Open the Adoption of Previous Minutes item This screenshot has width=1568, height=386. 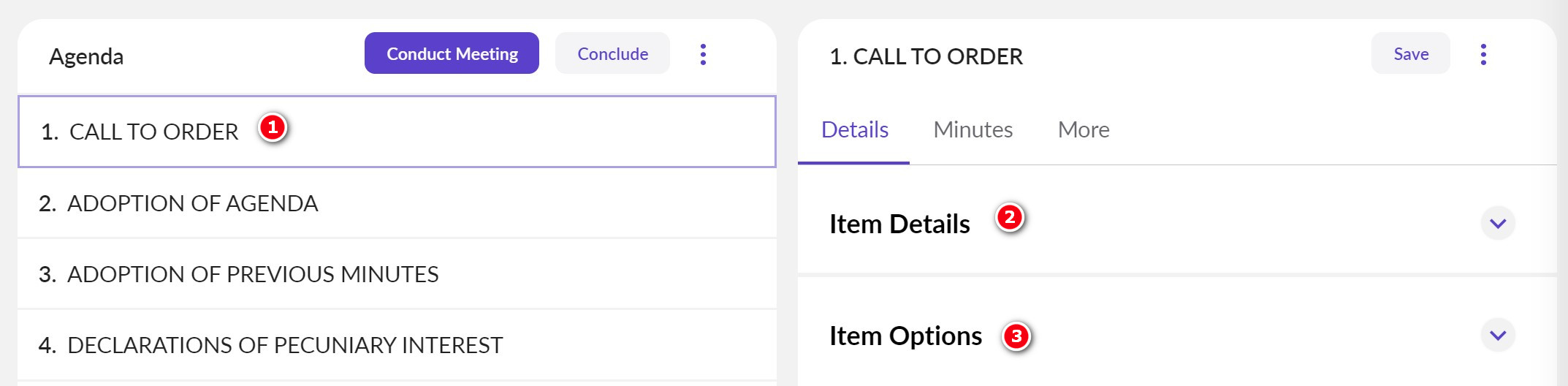click(x=252, y=274)
